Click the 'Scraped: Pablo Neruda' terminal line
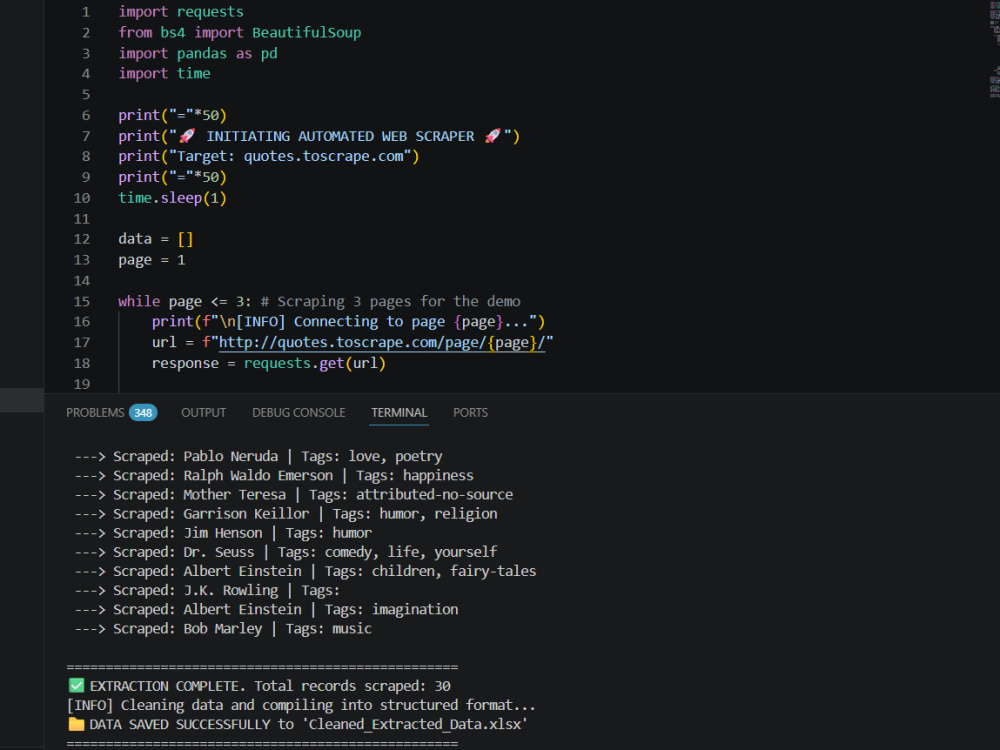This screenshot has width=1000, height=750. [x=258, y=457]
